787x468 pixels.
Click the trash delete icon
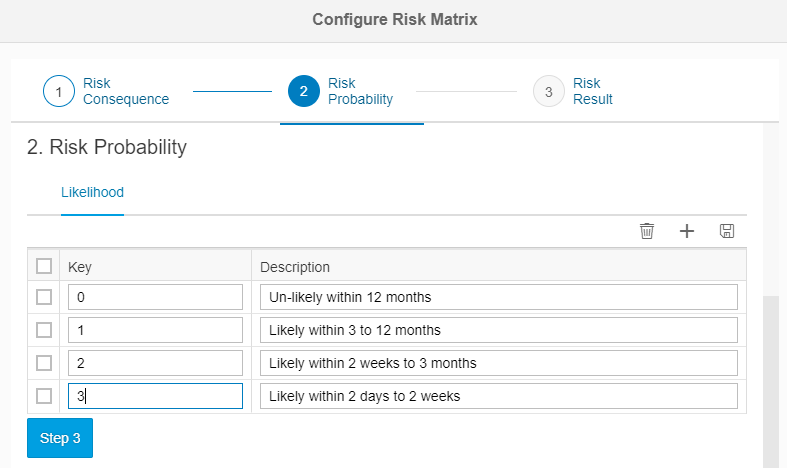tap(647, 231)
